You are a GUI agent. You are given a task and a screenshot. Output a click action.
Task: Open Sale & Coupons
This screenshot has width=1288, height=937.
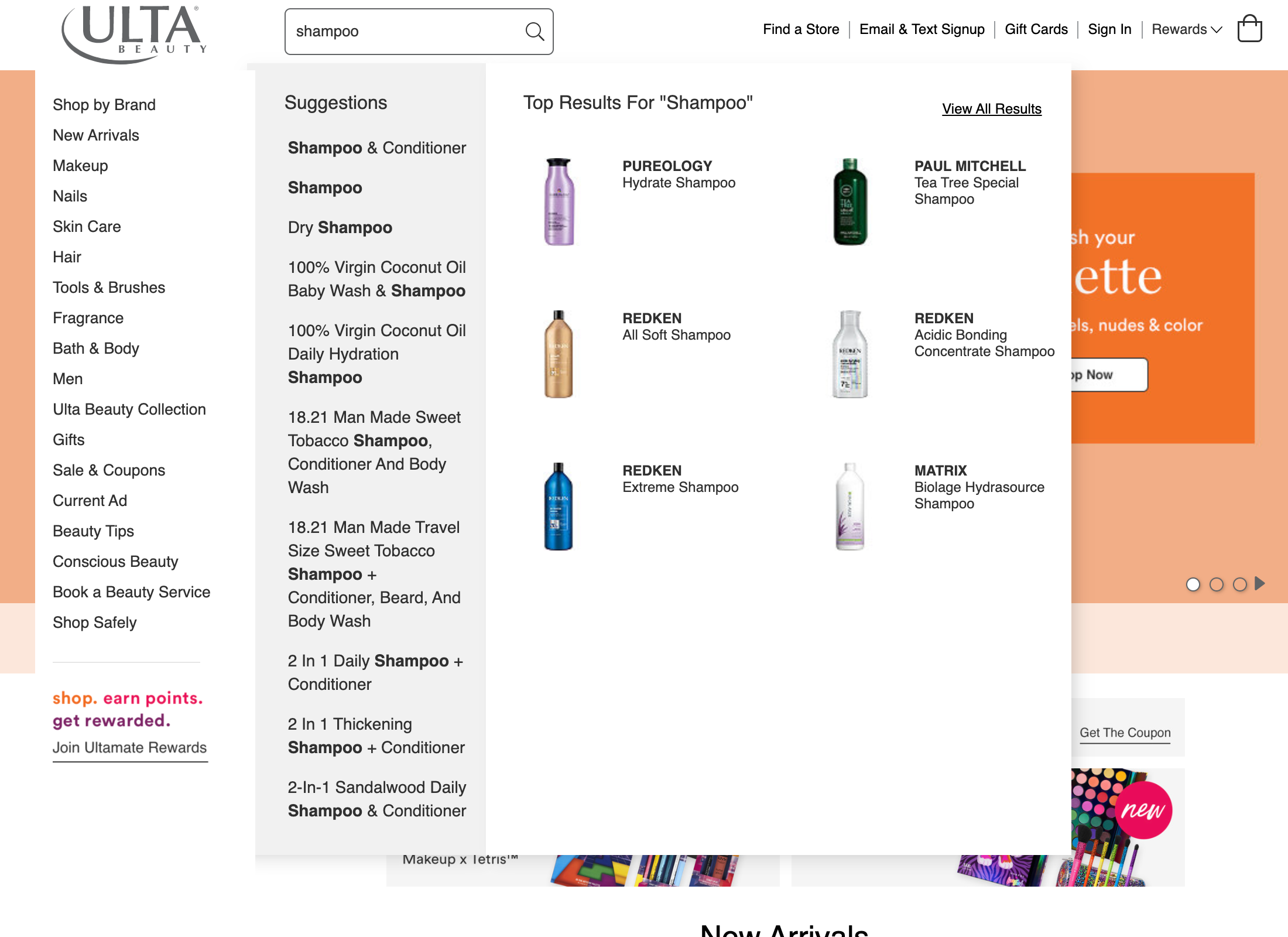tap(109, 470)
